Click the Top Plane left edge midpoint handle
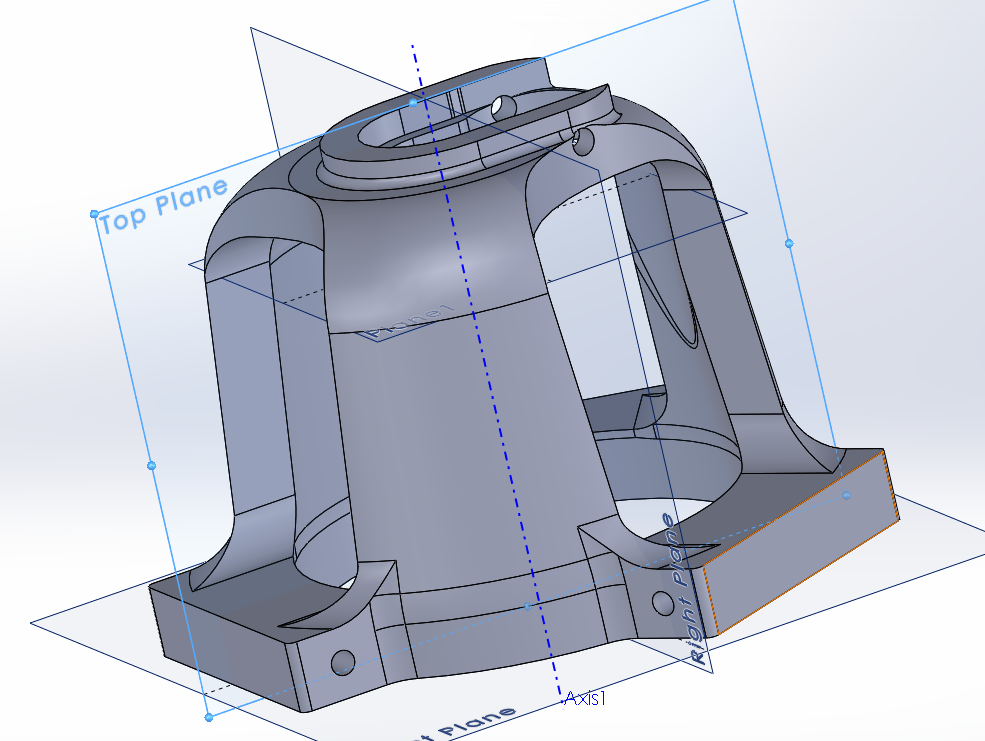 [151, 465]
